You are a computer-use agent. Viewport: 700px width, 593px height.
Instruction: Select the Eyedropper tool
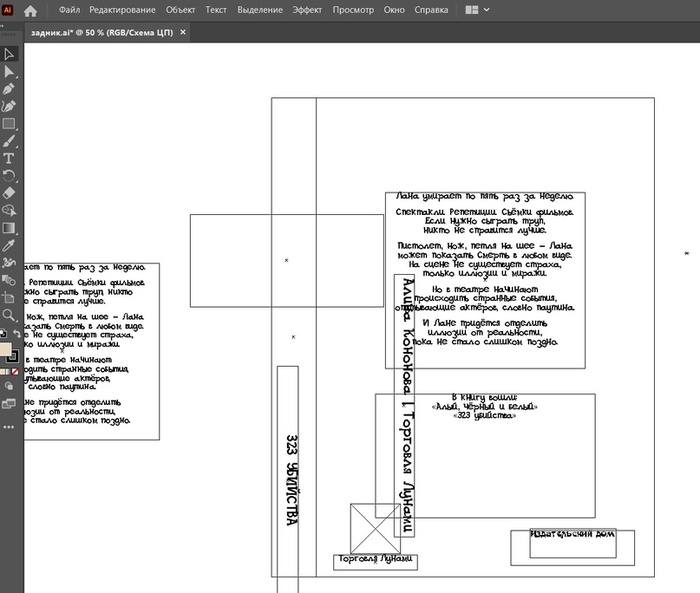click(8, 246)
